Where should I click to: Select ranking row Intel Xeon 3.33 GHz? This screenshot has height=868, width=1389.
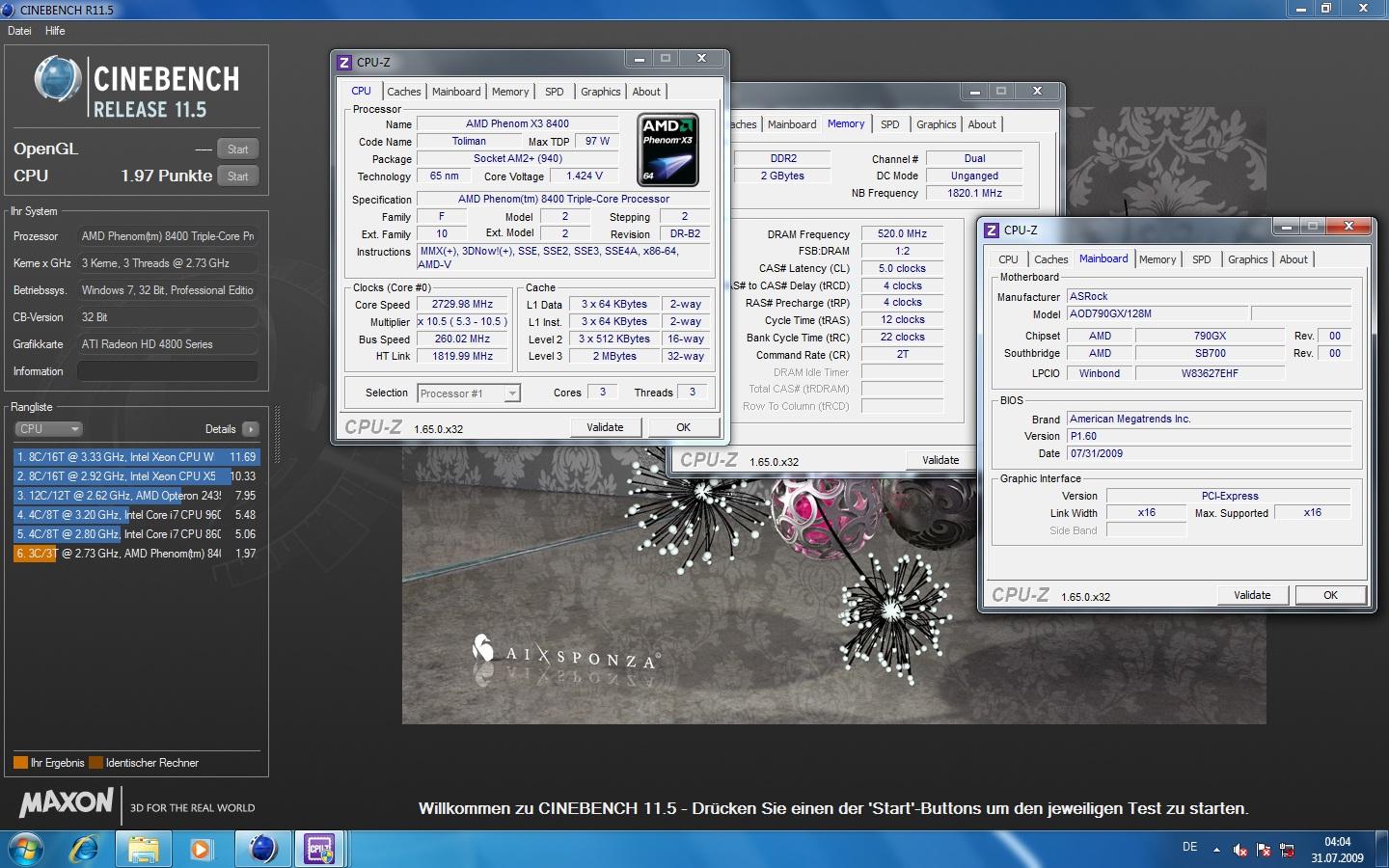(x=136, y=457)
